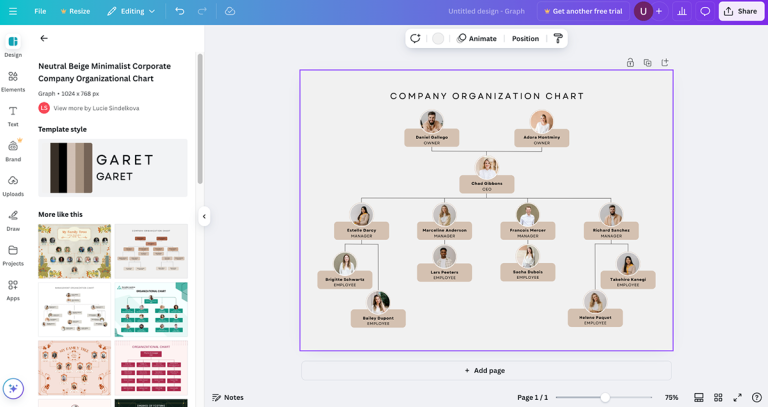The height and width of the screenshot is (407, 768).
Task: Select the Daniel Gallego owner card
Action: (432, 137)
